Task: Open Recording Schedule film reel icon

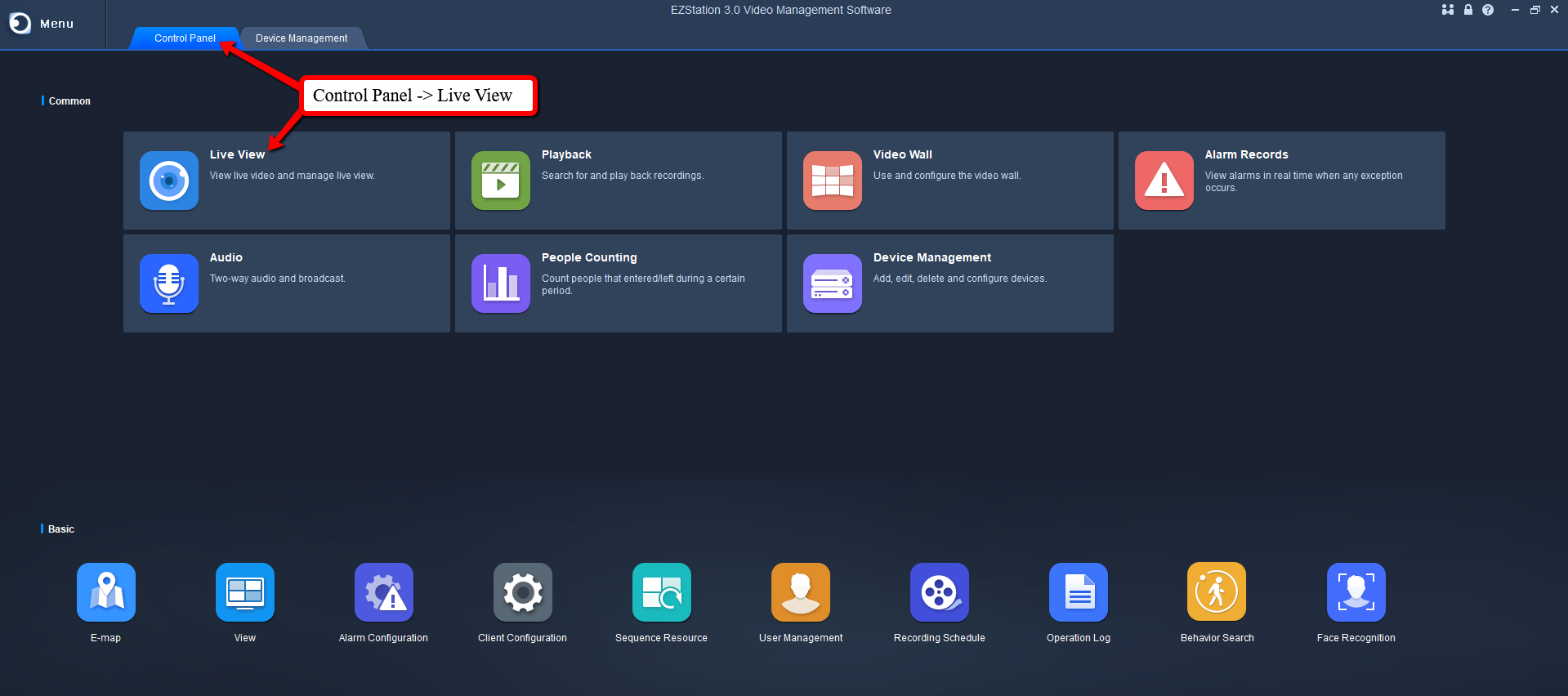Action: coord(940,592)
